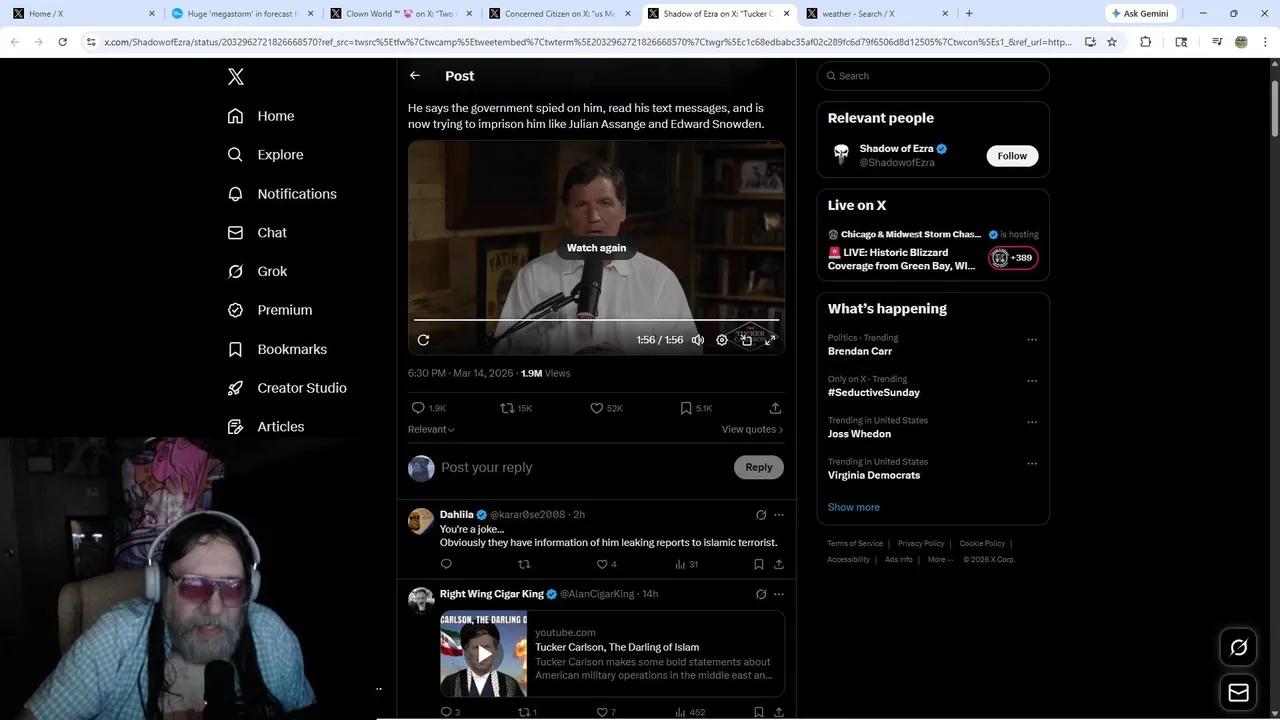Click the Watch again button on video
1280x720 pixels.
click(x=596, y=248)
